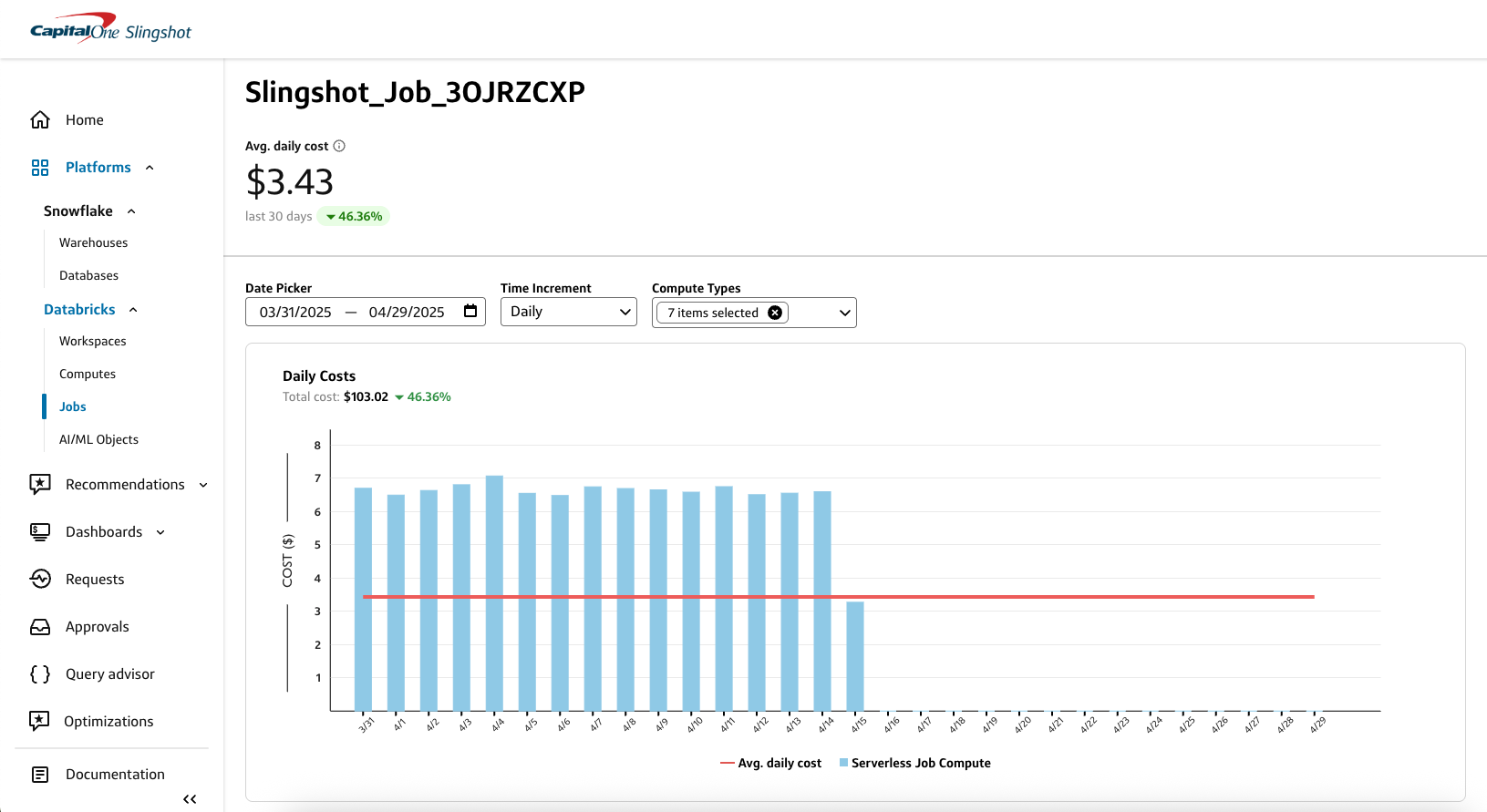Open AI/ML Objects under Databricks
This screenshot has height=812, width=1487.
(98, 439)
